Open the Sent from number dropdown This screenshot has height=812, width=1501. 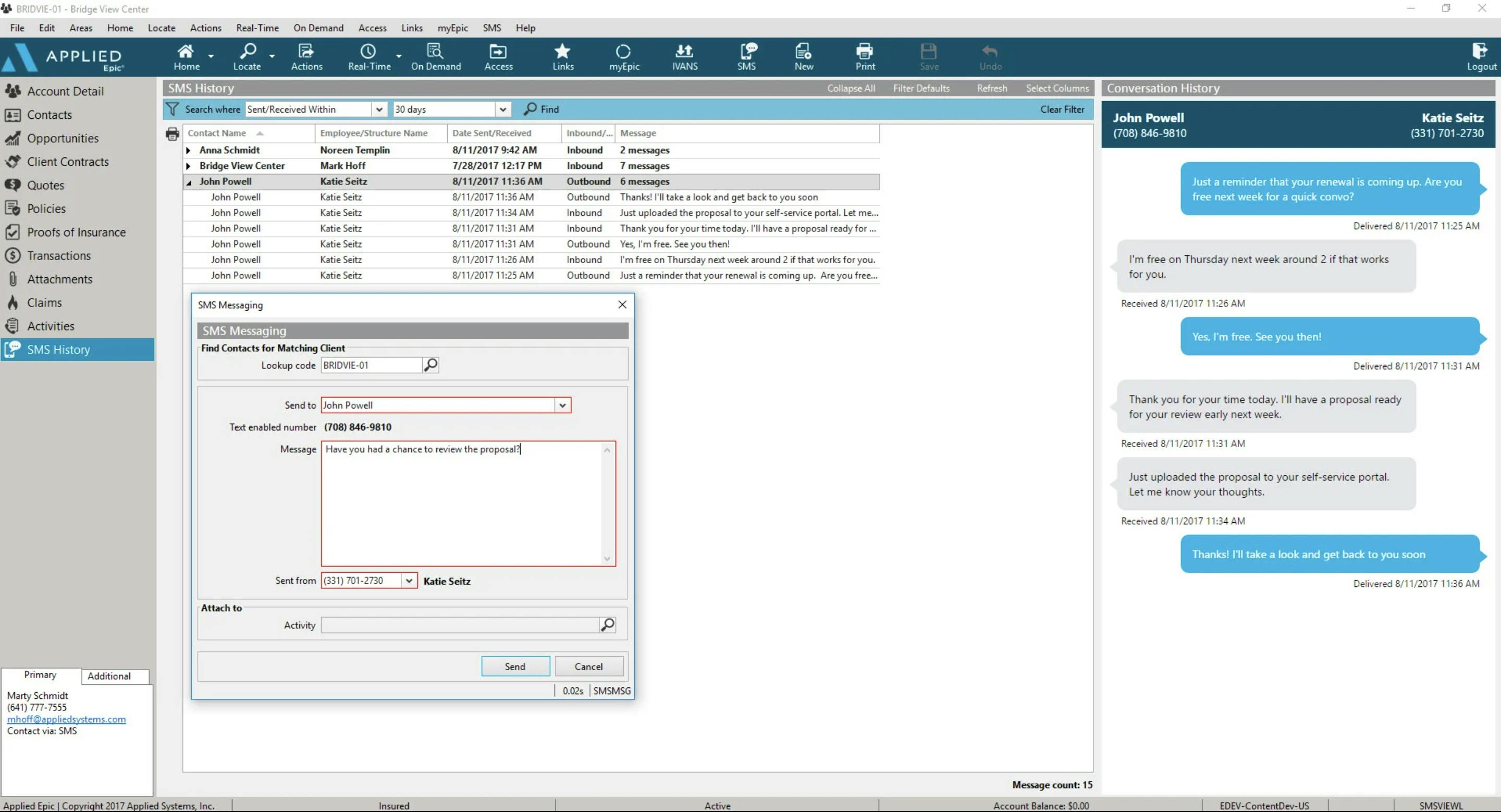point(409,581)
